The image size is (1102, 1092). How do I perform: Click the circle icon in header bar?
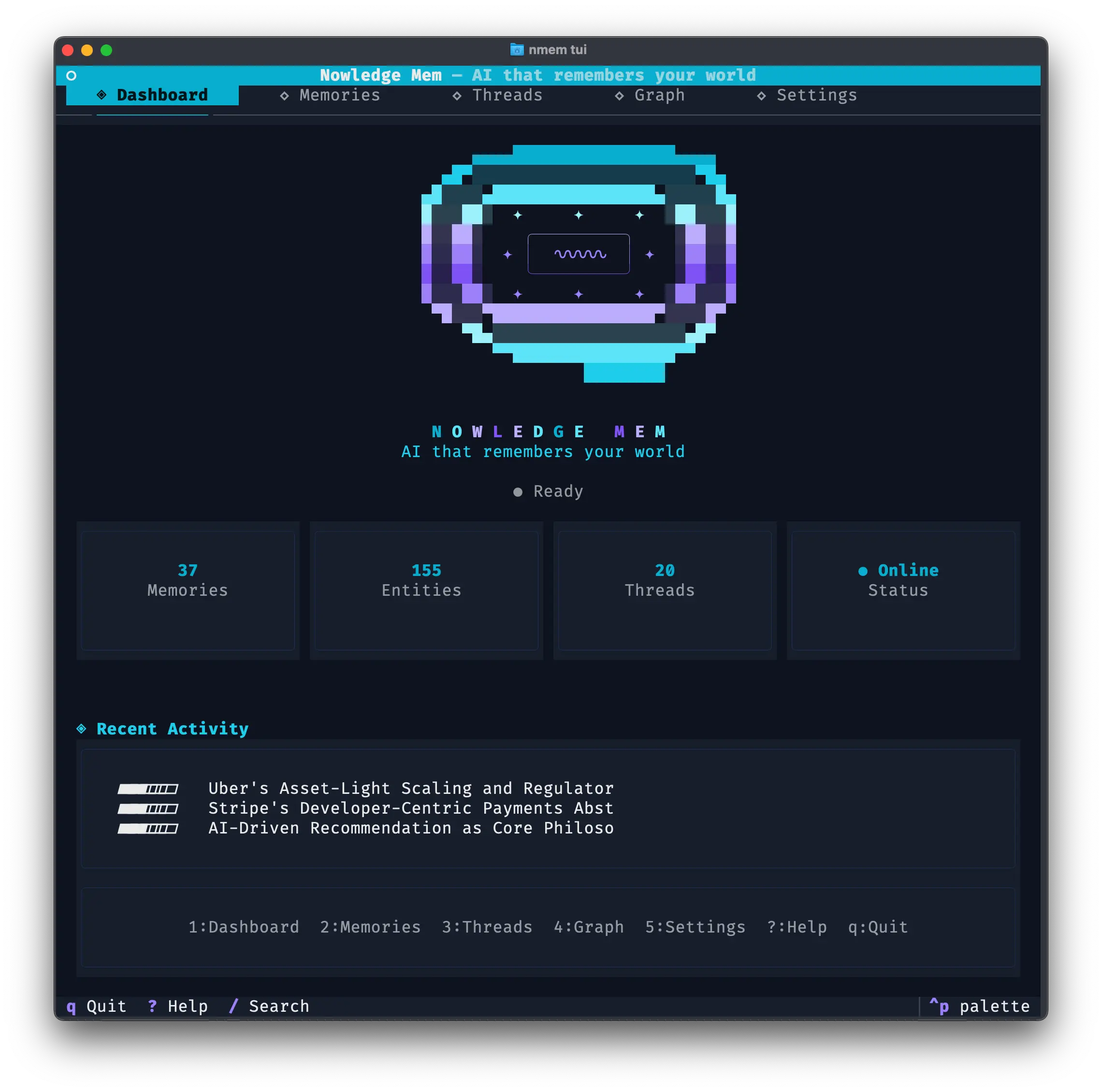point(72,75)
